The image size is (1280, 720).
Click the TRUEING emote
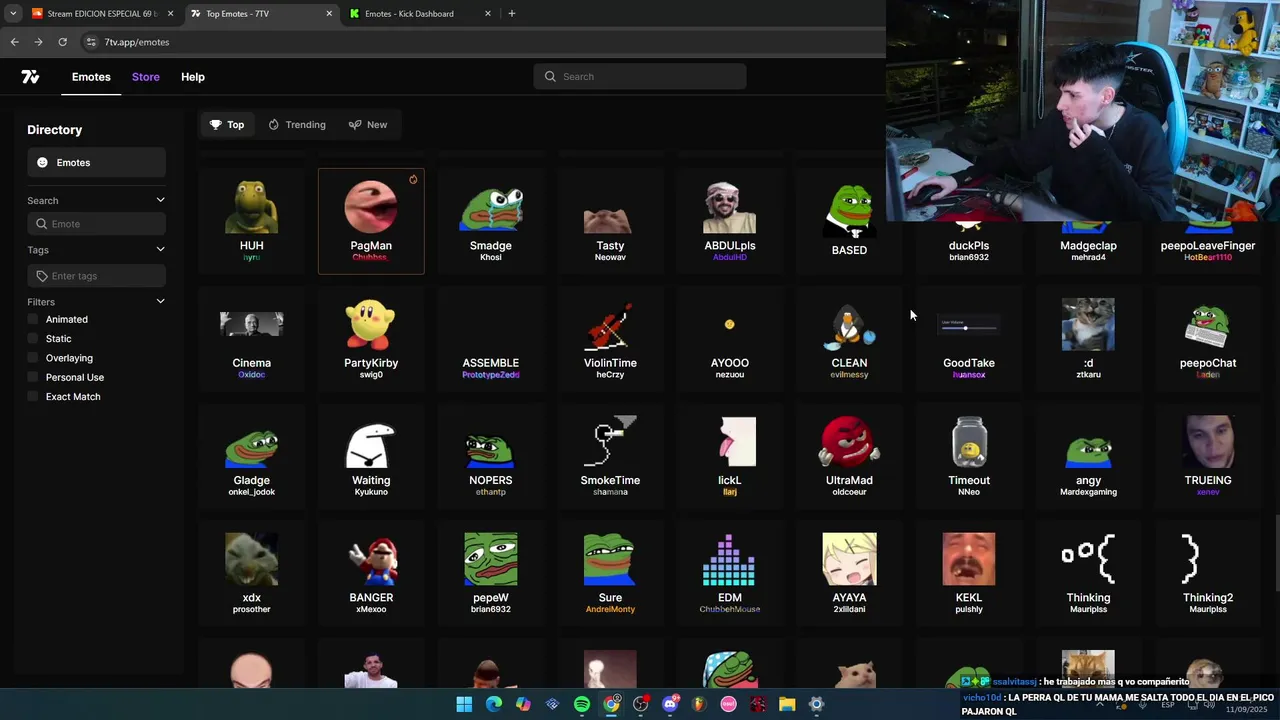[x=1208, y=456]
